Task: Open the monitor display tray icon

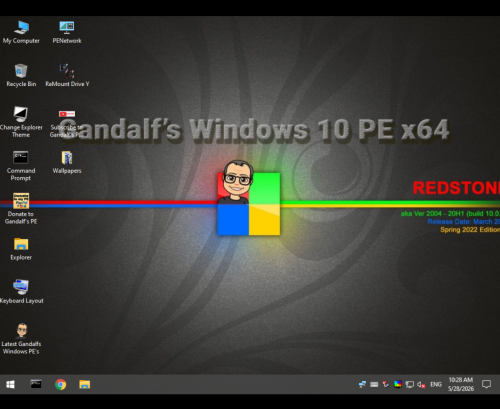Action: (x=409, y=384)
